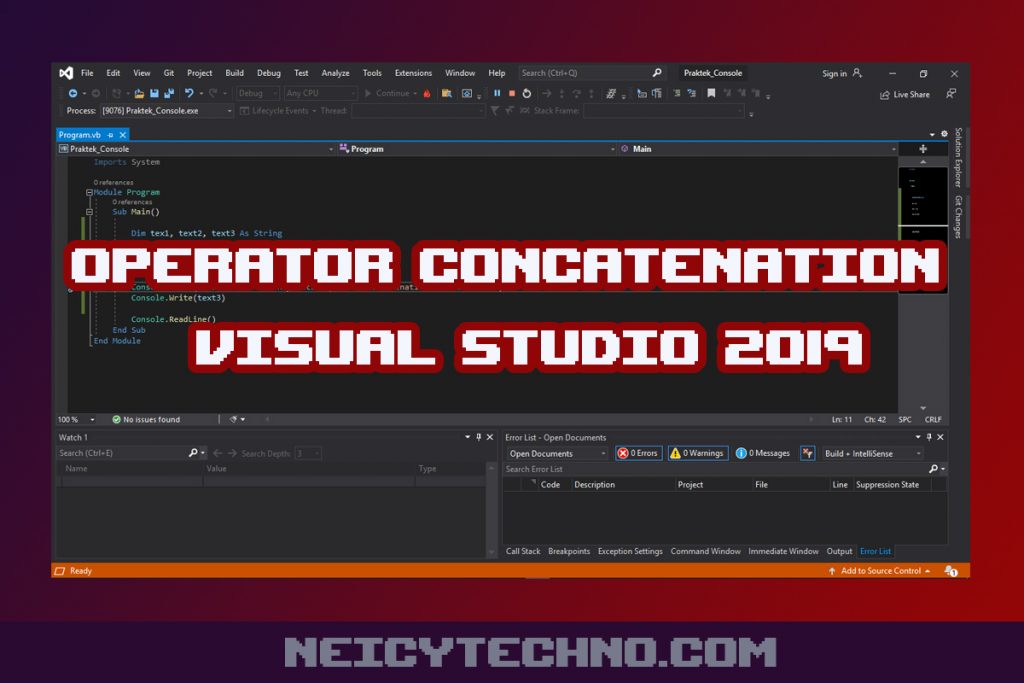This screenshot has height=683, width=1024.
Task: Open the search magnifier in Error List
Action: click(x=934, y=468)
